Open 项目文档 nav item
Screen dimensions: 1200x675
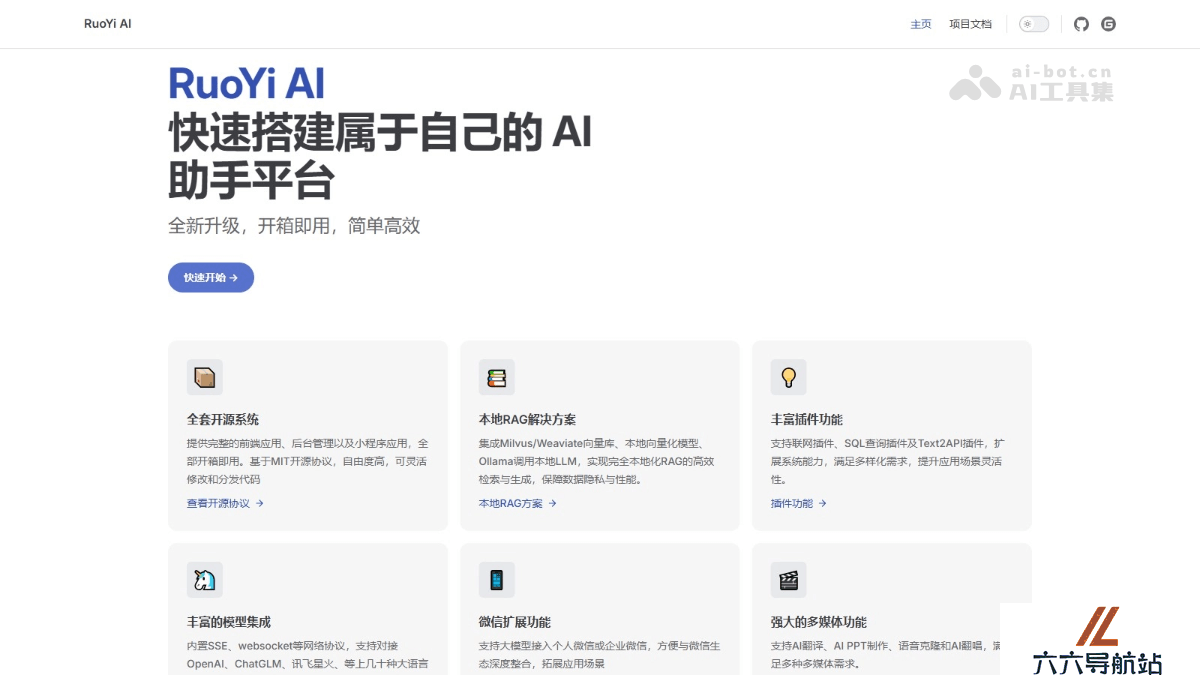(970, 24)
